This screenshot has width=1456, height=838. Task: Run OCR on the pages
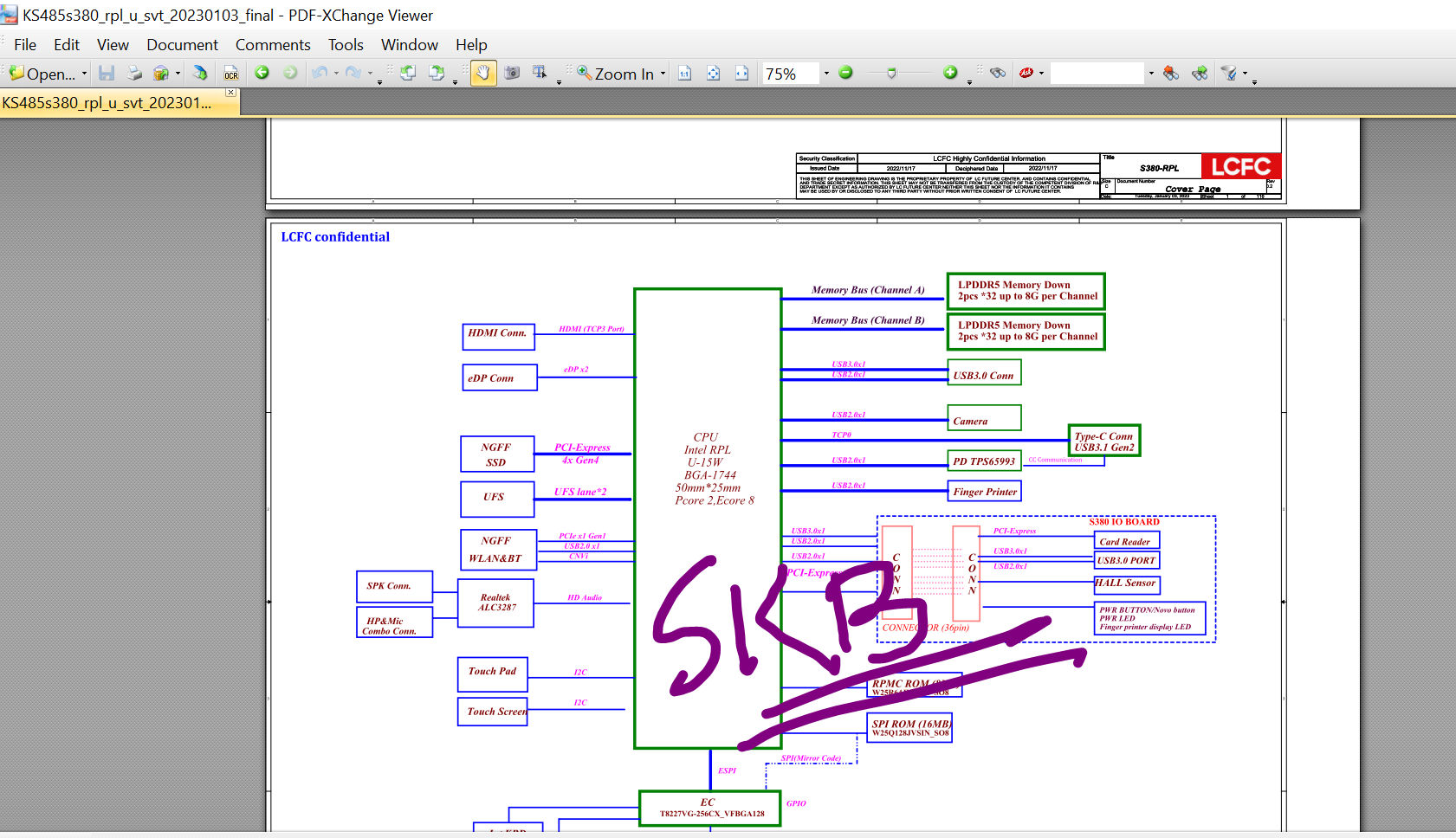click(231, 74)
